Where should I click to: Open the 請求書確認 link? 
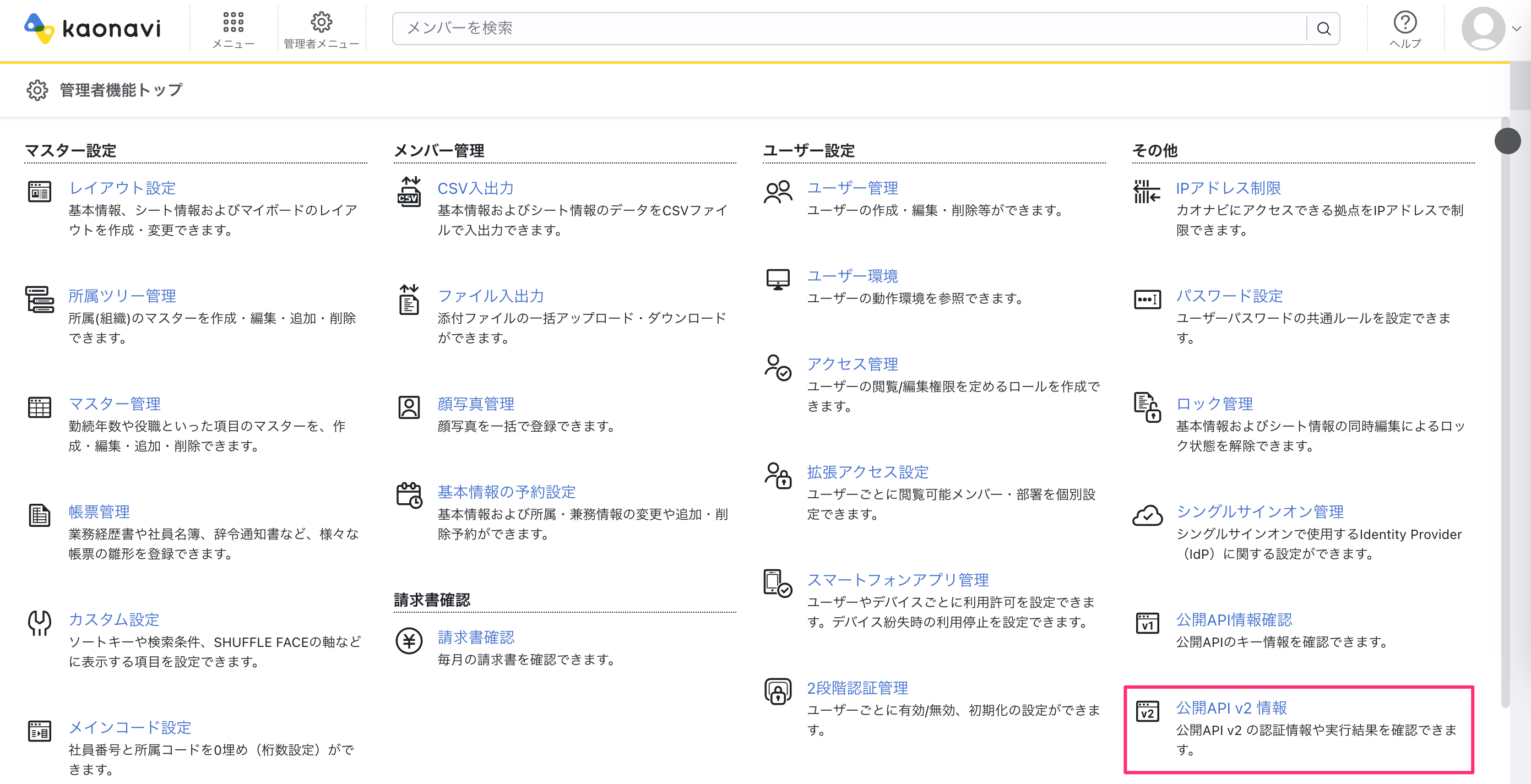coord(476,638)
